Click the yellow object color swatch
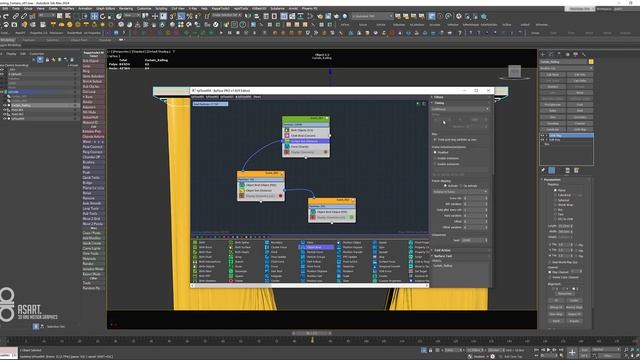 591,62
